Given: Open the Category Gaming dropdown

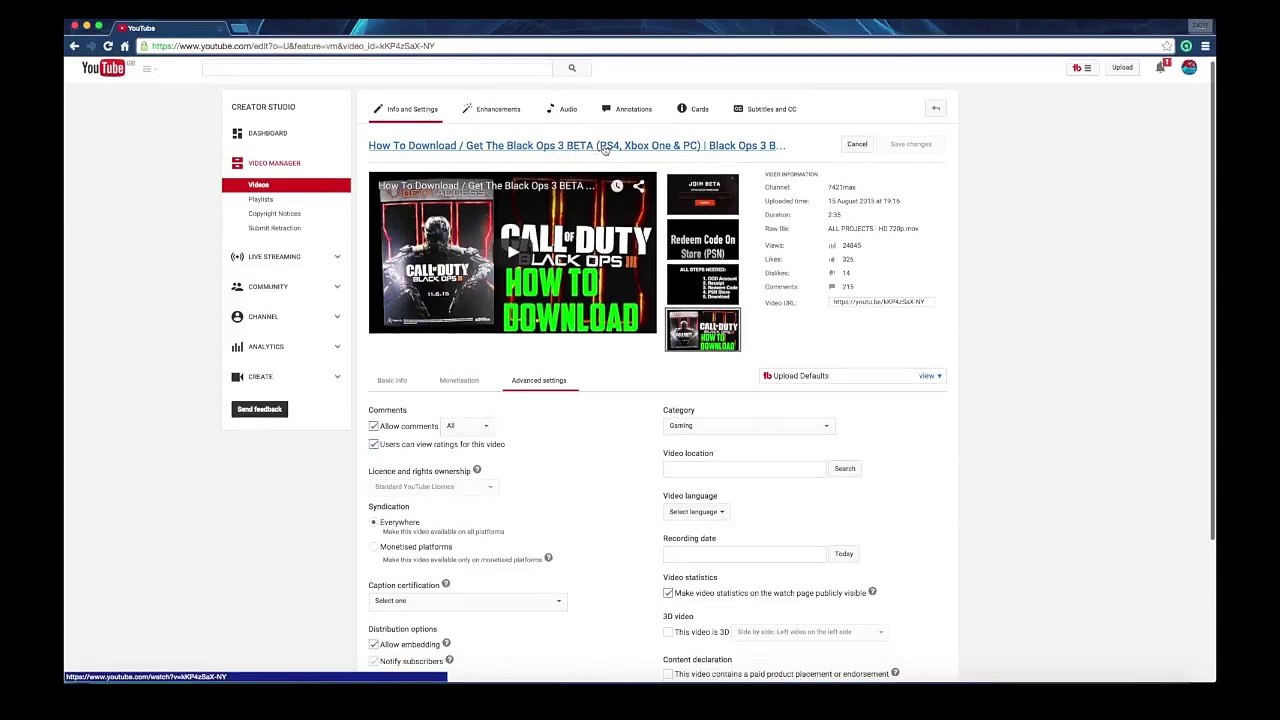Looking at the screenshot, I should click(x=748, y=426).
